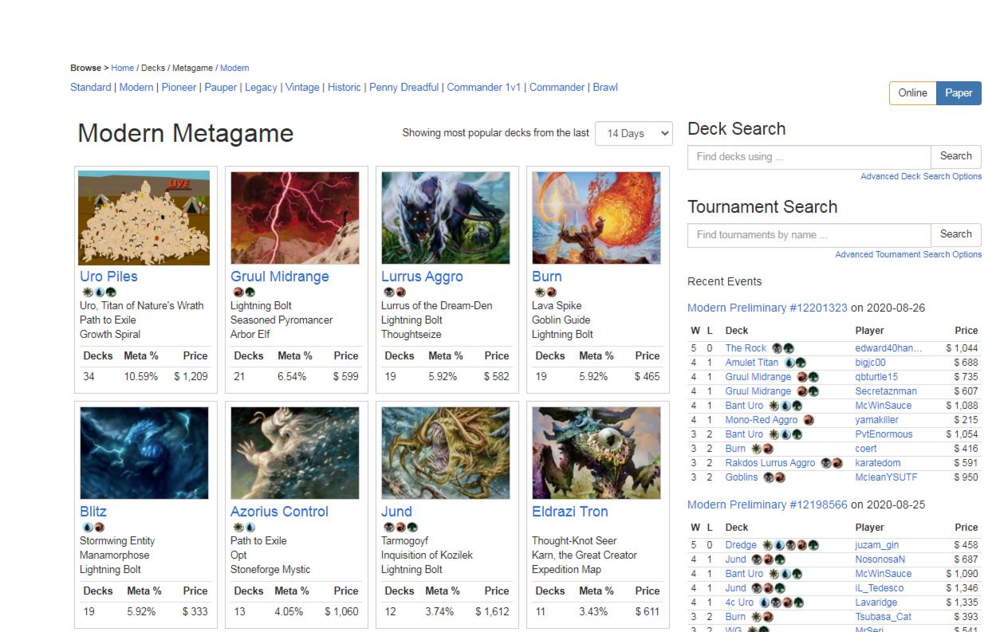Open Advanced Tournament Search Options link
1000x632 pixels.
(908, 254)
